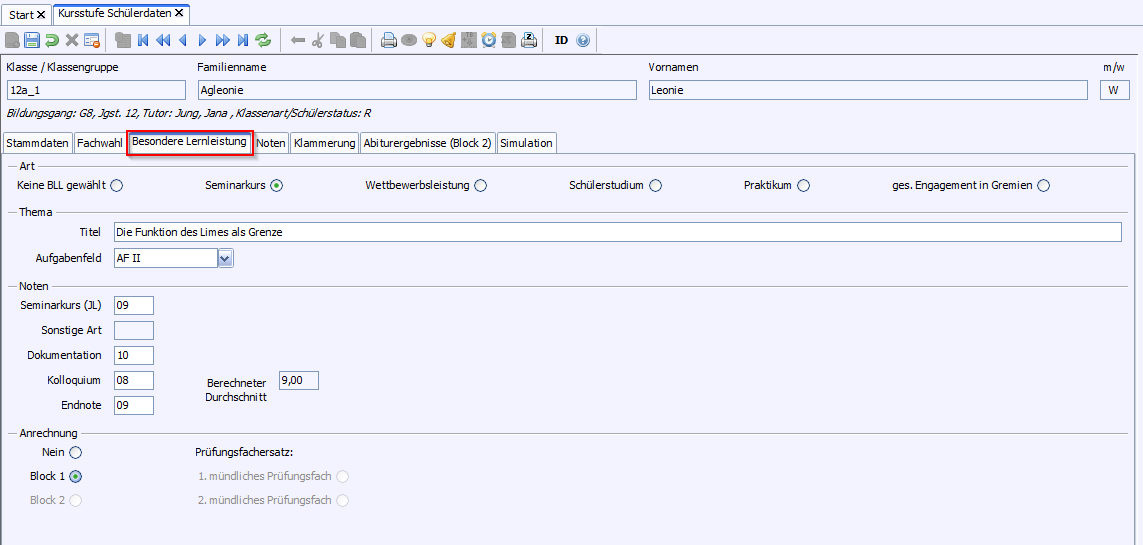Choose the Praktikum radio button

point(803,185)
